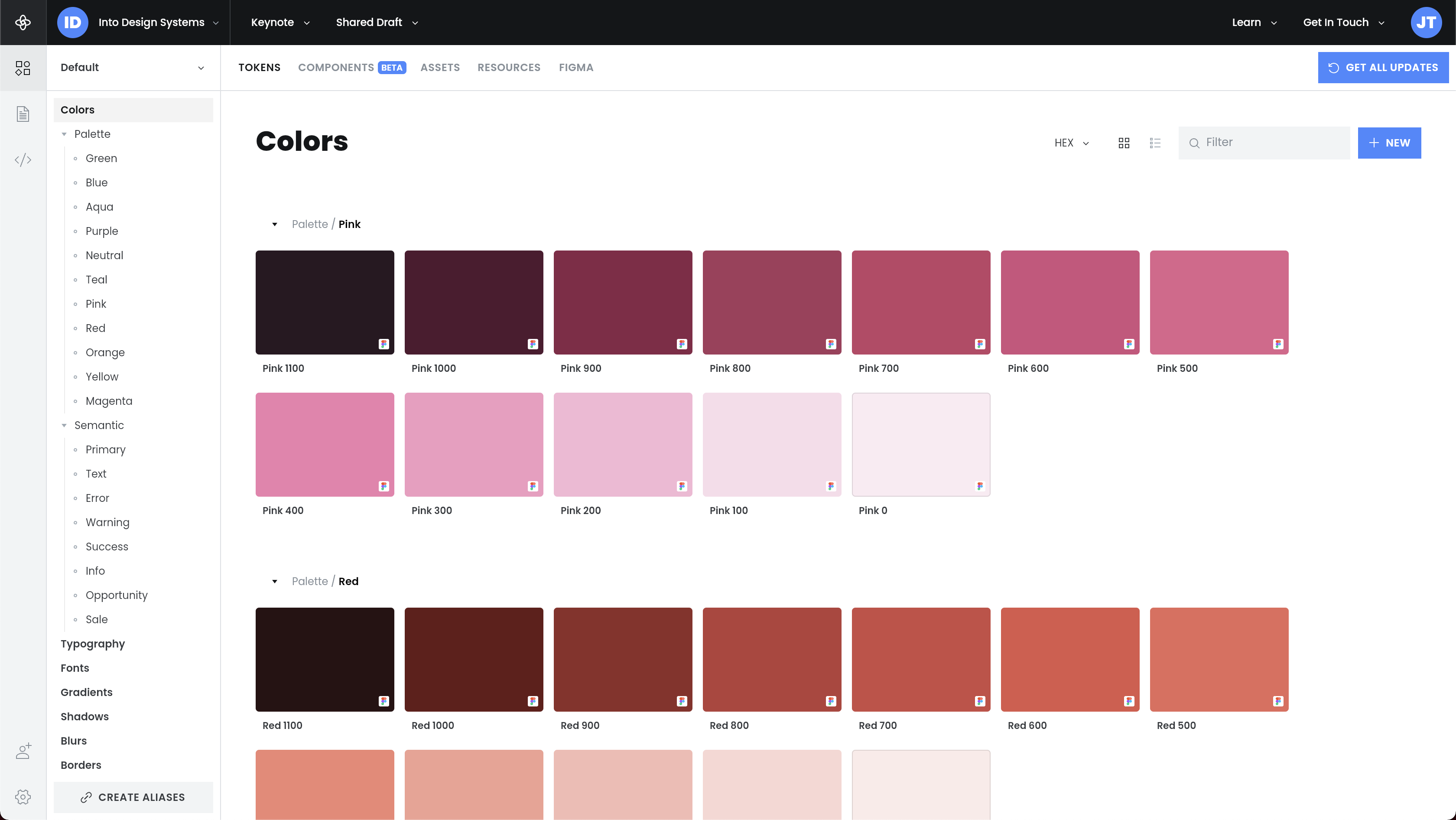
Task: Open the code export sidebar icon
Action: (23, 160)
